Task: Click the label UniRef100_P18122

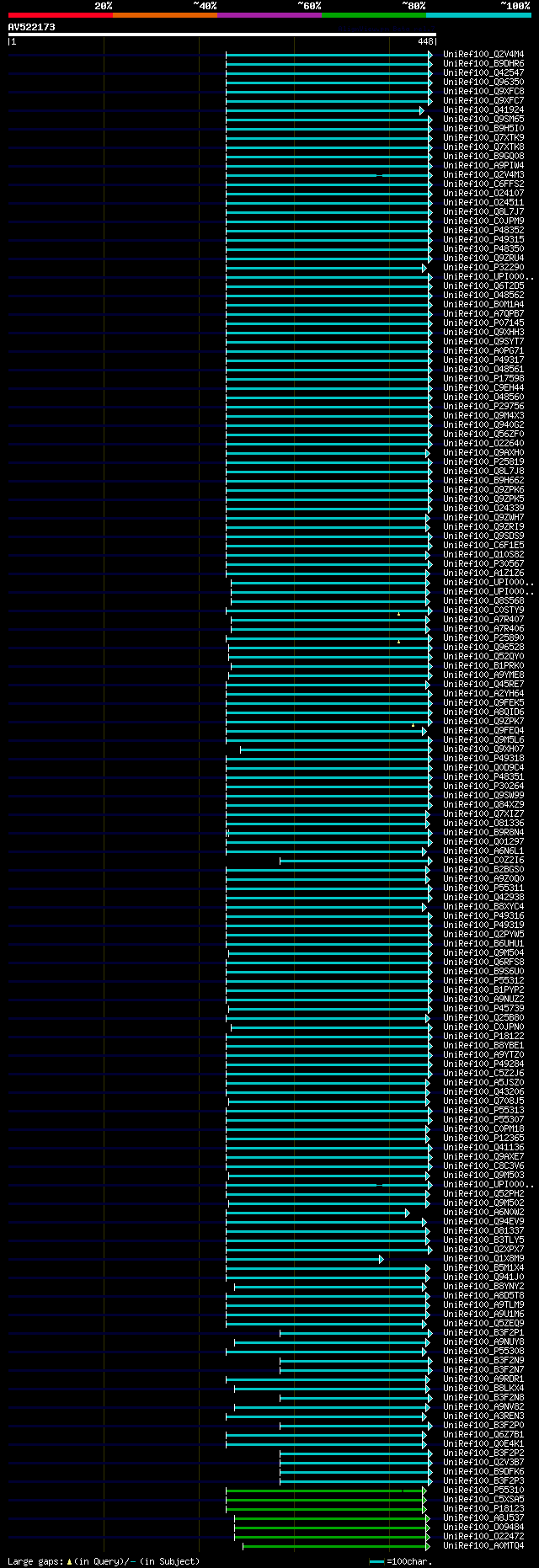Action: 483,1037
